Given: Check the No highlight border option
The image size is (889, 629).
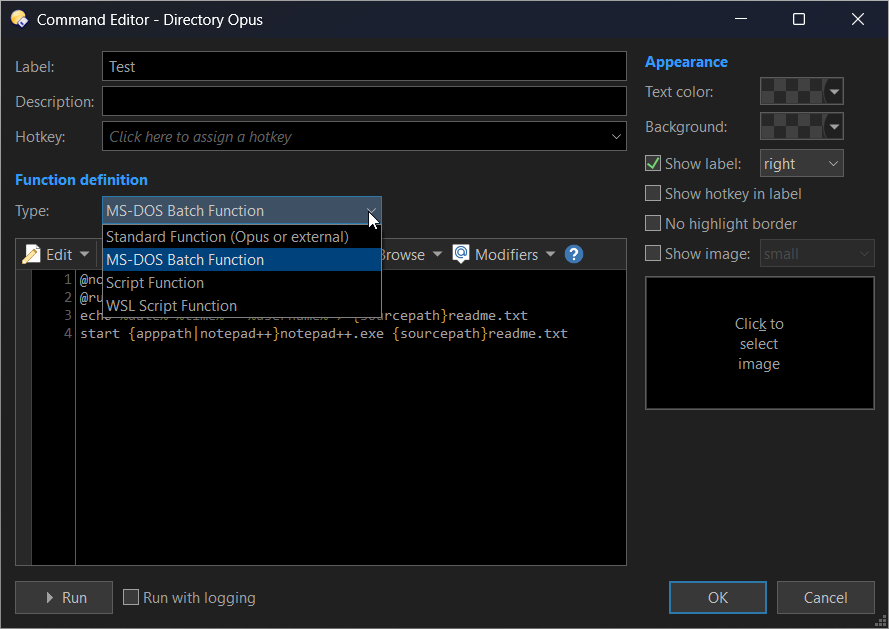Looking at the screenshot, I should pos(653,223).
